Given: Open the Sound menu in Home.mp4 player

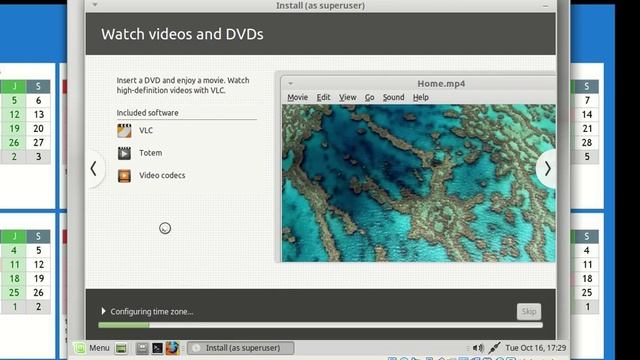Looking at the screenshot, I should click(x=393, y=98).
